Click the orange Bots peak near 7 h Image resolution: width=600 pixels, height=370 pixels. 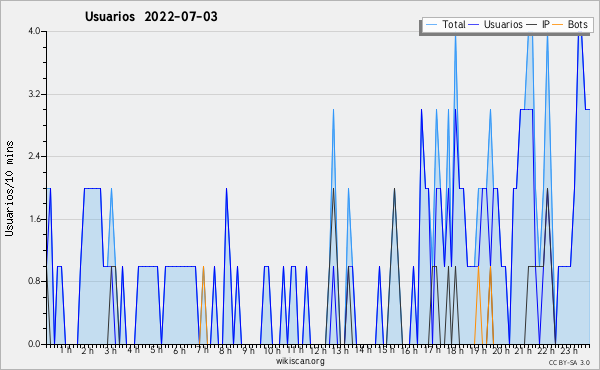[x=203, y=267]
